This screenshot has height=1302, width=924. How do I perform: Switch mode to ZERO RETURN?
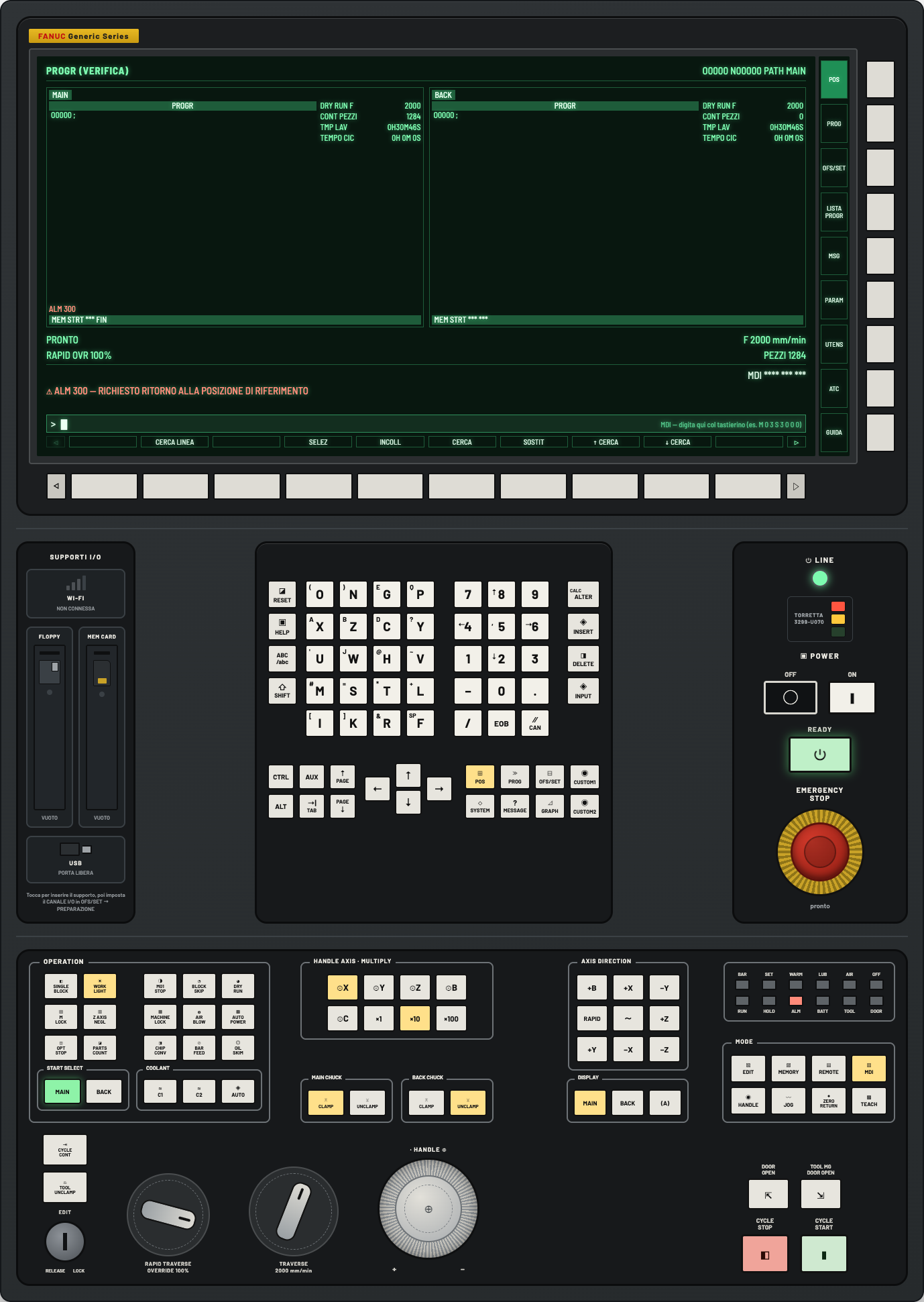(x=829, y=1101)
